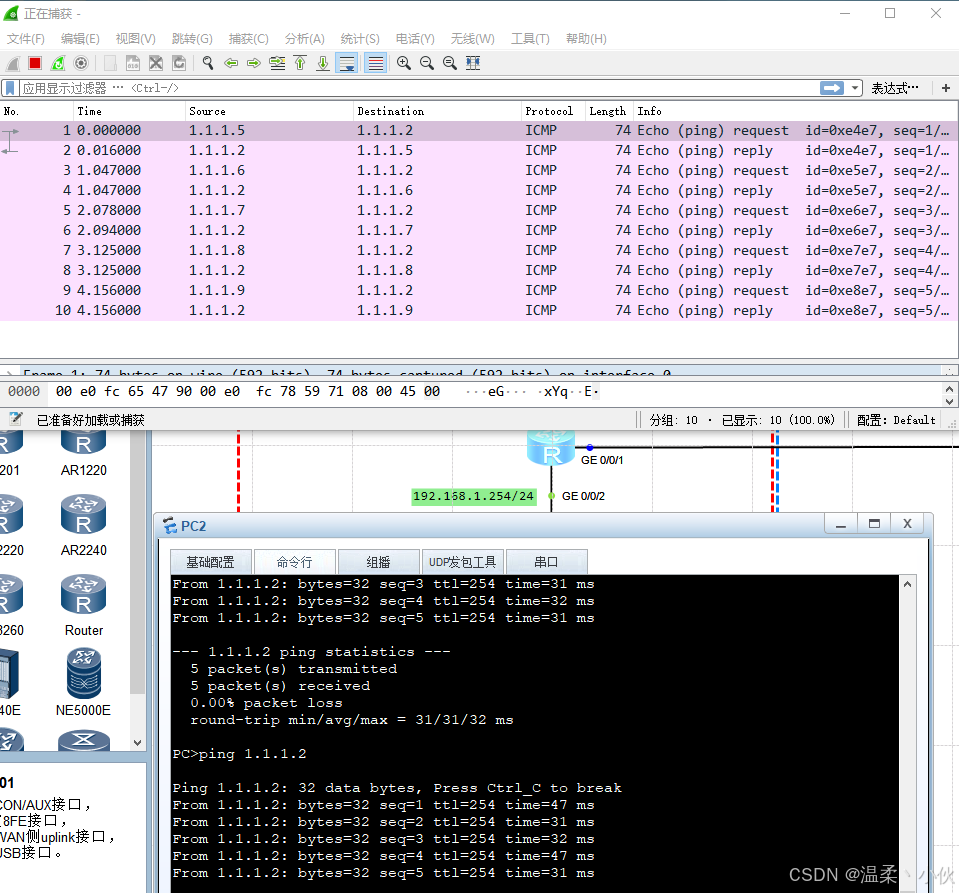
Task: Click the display filter bookmark icon
Action: tap(10, 88)
